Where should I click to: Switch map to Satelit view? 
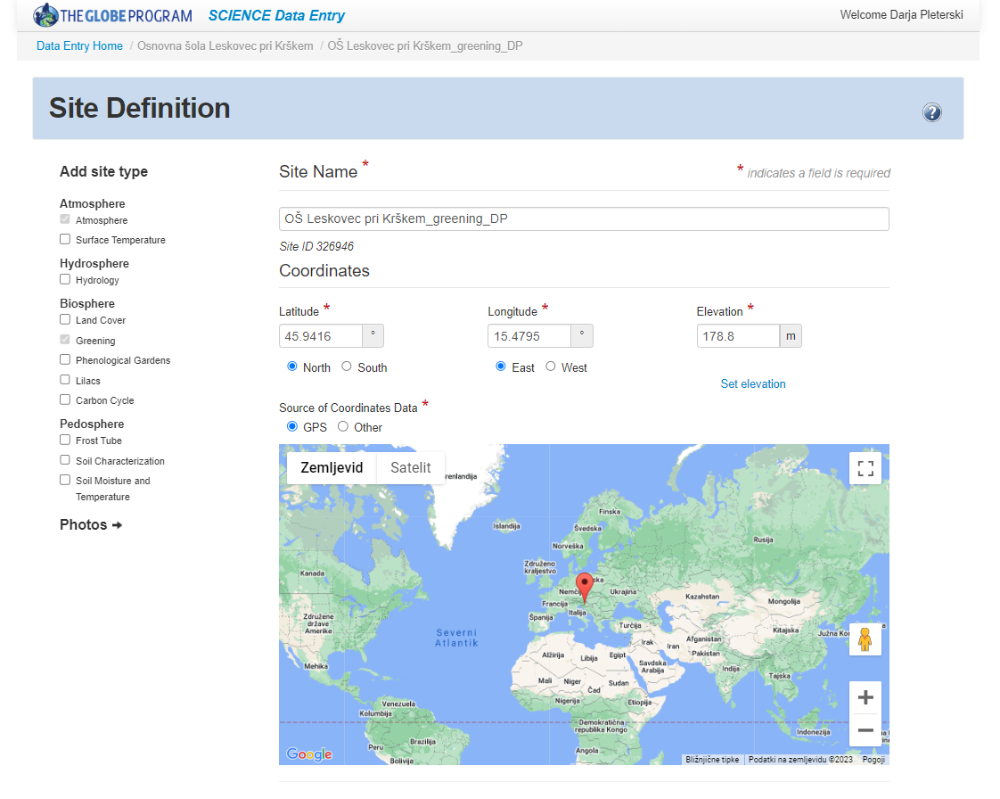(x=410, y=467)
